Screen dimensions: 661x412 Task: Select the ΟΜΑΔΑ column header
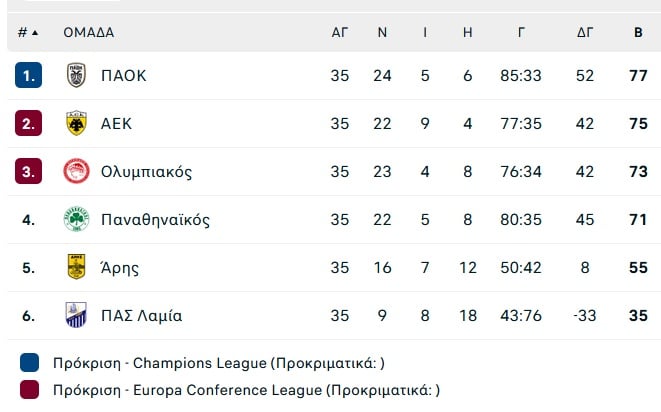[x=89, y=32]
